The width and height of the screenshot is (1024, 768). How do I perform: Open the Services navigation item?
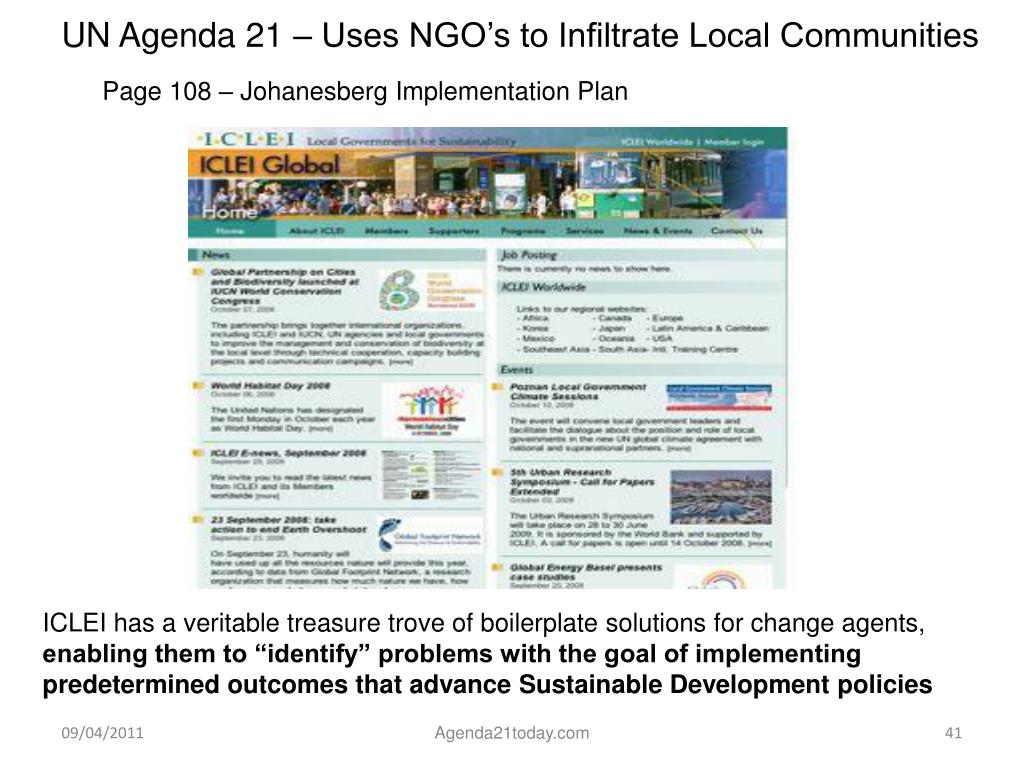pyautogui.click(x=584, y=231)
